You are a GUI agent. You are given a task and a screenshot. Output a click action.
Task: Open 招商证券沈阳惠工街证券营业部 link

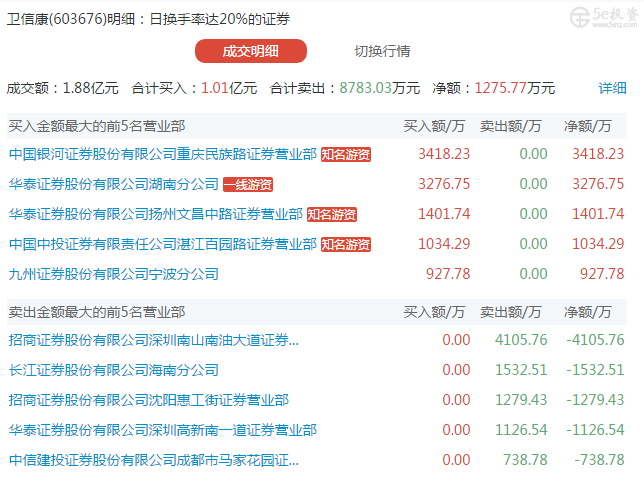pyautogui.click(x=149, y=400)
